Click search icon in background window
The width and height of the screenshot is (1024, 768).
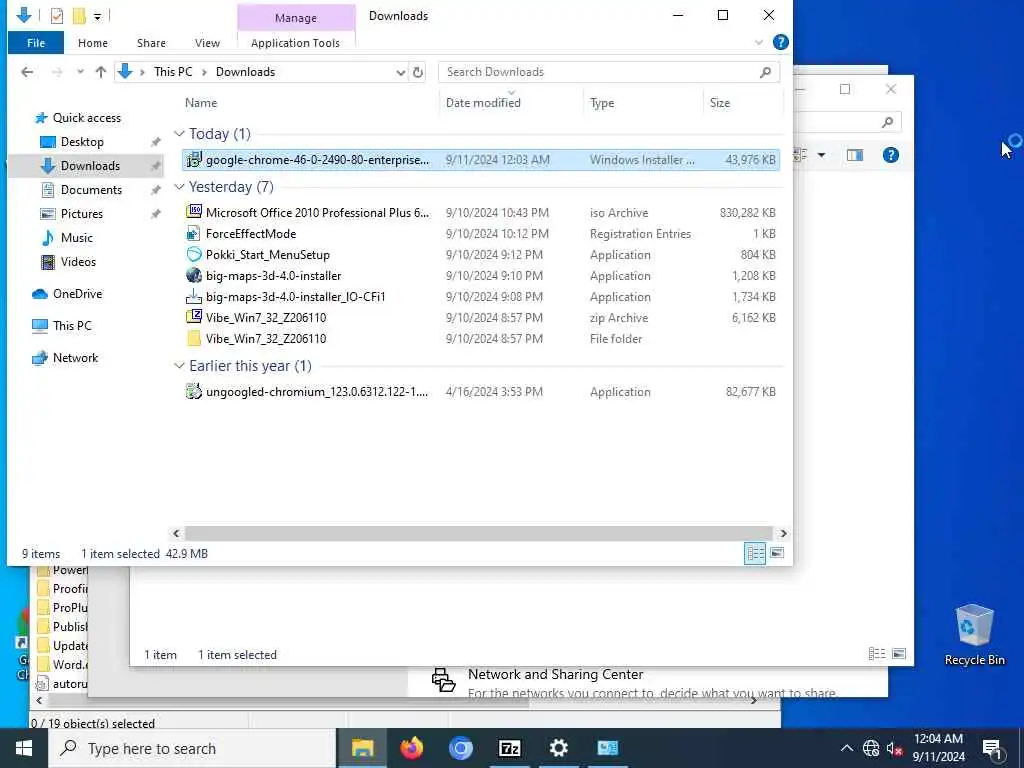887,122
